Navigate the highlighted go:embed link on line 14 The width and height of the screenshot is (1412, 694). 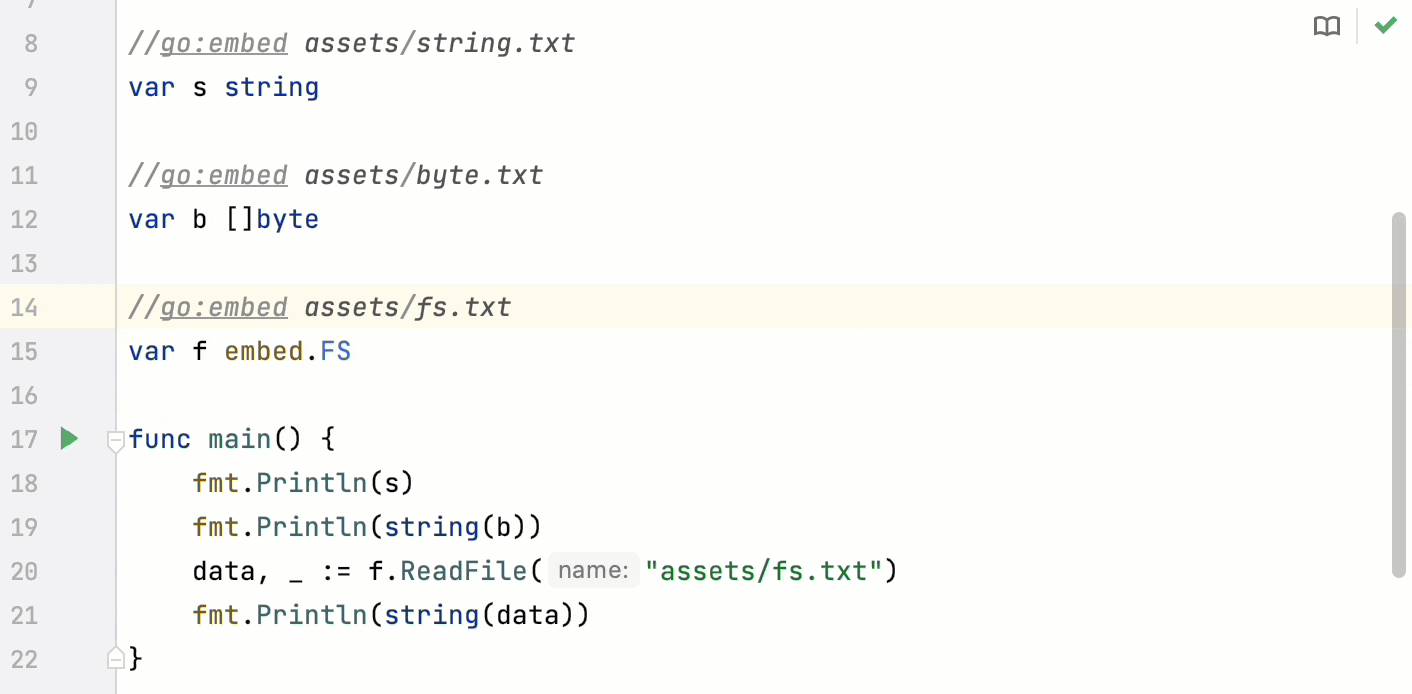224,307
